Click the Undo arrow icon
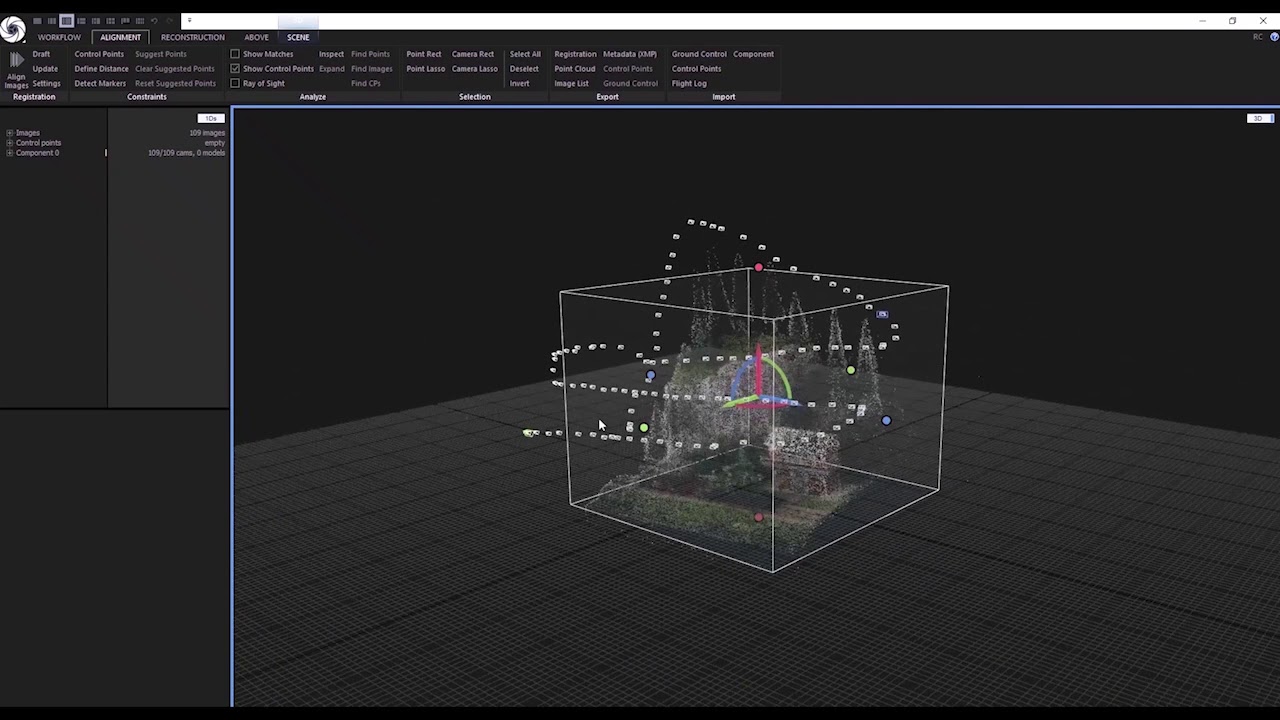The width and height of the screenshot is (1280, 720). point(154,21)
